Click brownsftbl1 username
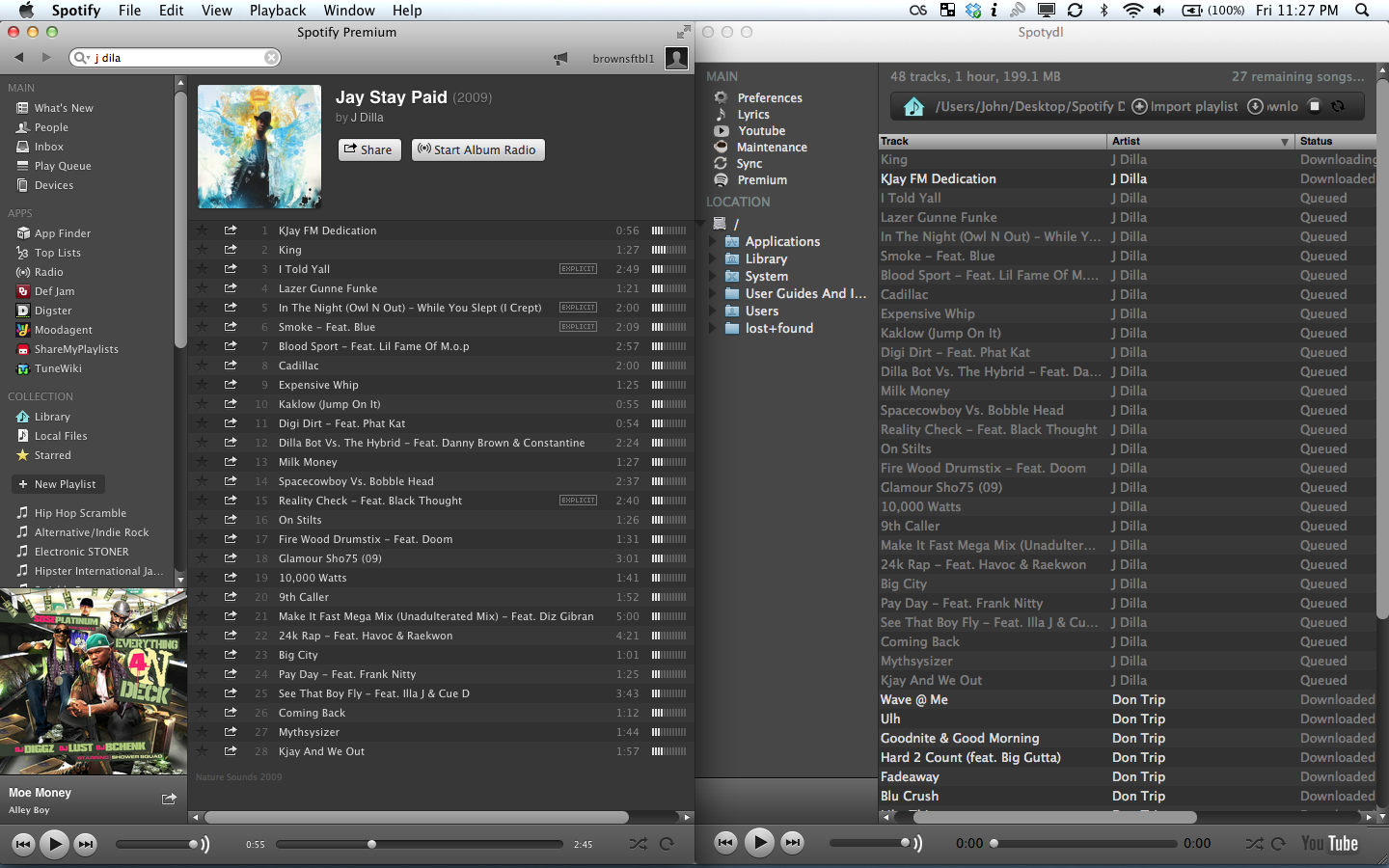The width and height of the screenshot is (1389, 868). (x=623, y=59)
